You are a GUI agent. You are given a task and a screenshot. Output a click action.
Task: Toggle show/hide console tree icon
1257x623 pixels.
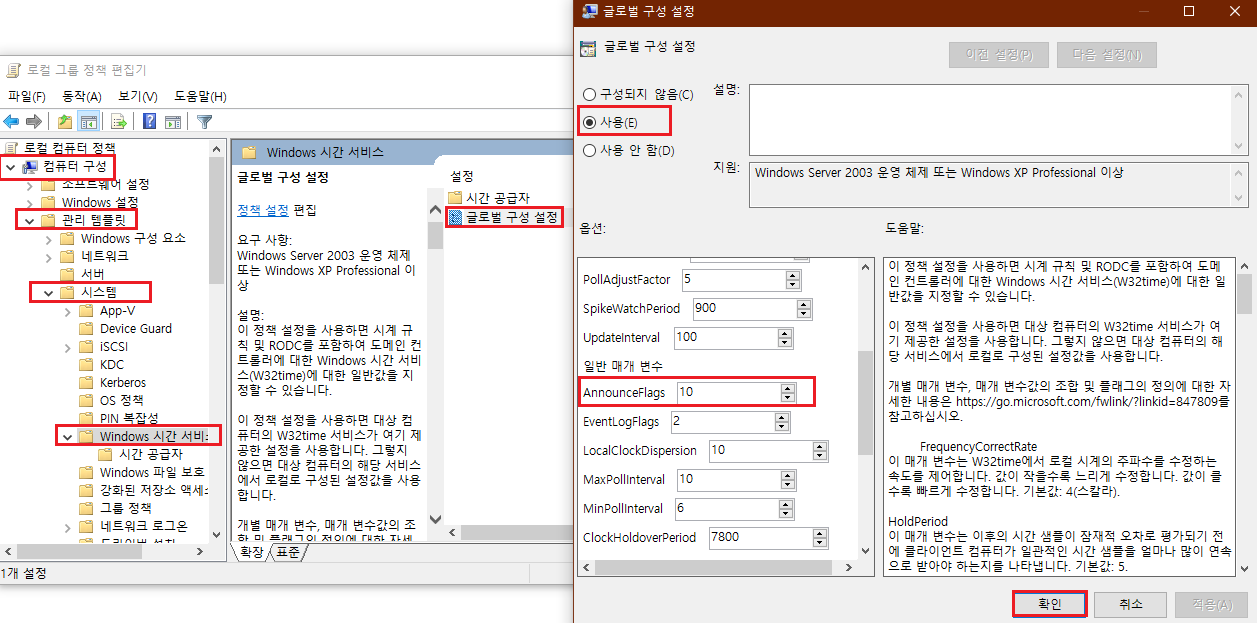pos(88,122)
